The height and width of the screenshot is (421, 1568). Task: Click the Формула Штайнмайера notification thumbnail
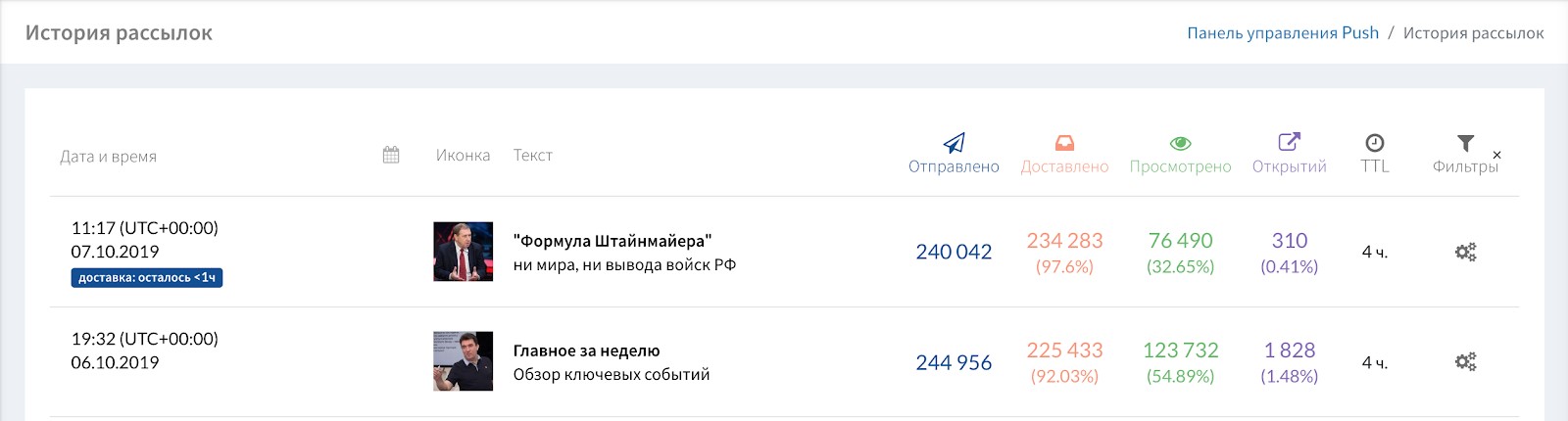[463, 252]
